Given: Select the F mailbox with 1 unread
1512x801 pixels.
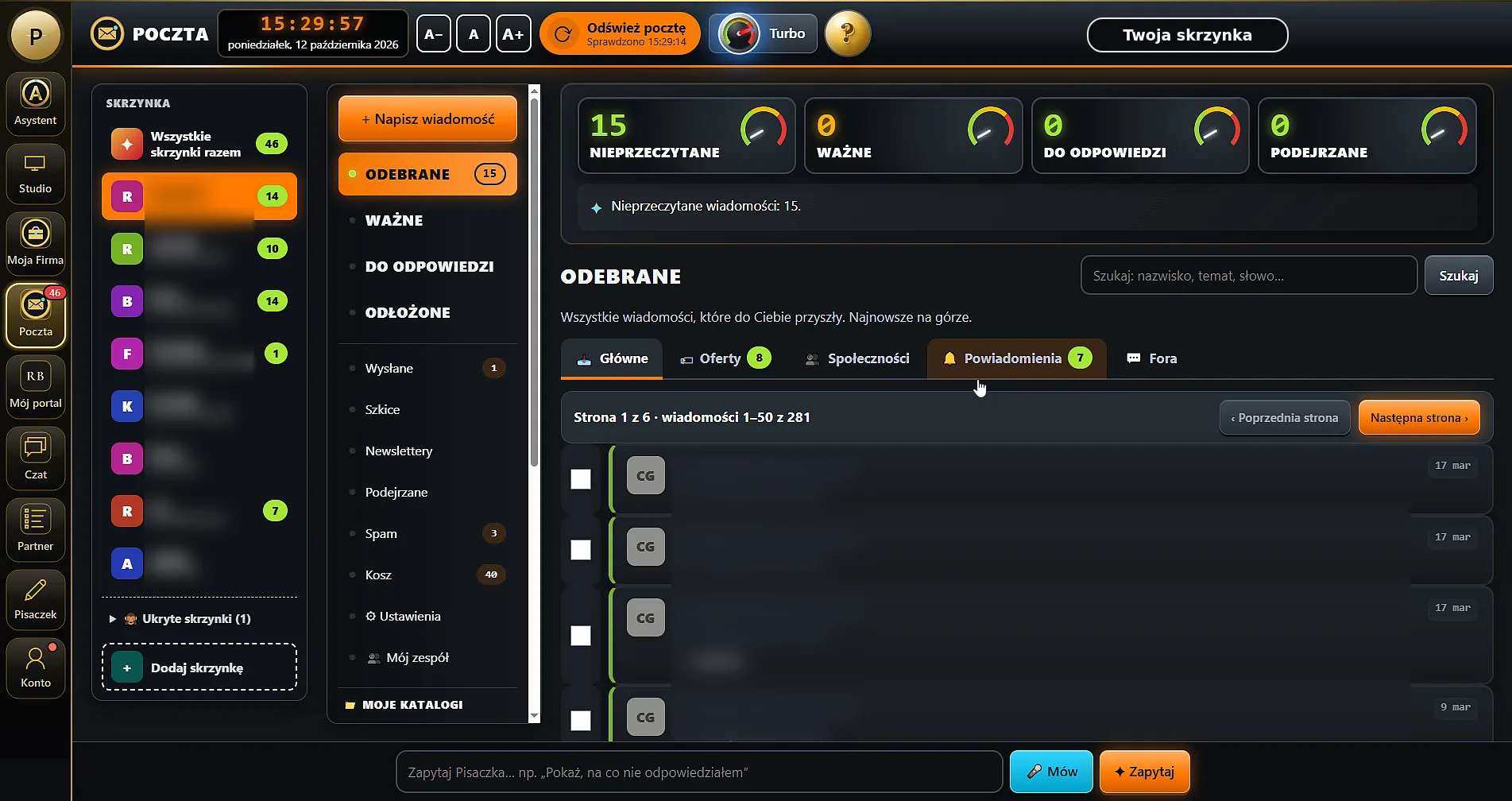Looking at the screenshot, I should pos(199,354).
